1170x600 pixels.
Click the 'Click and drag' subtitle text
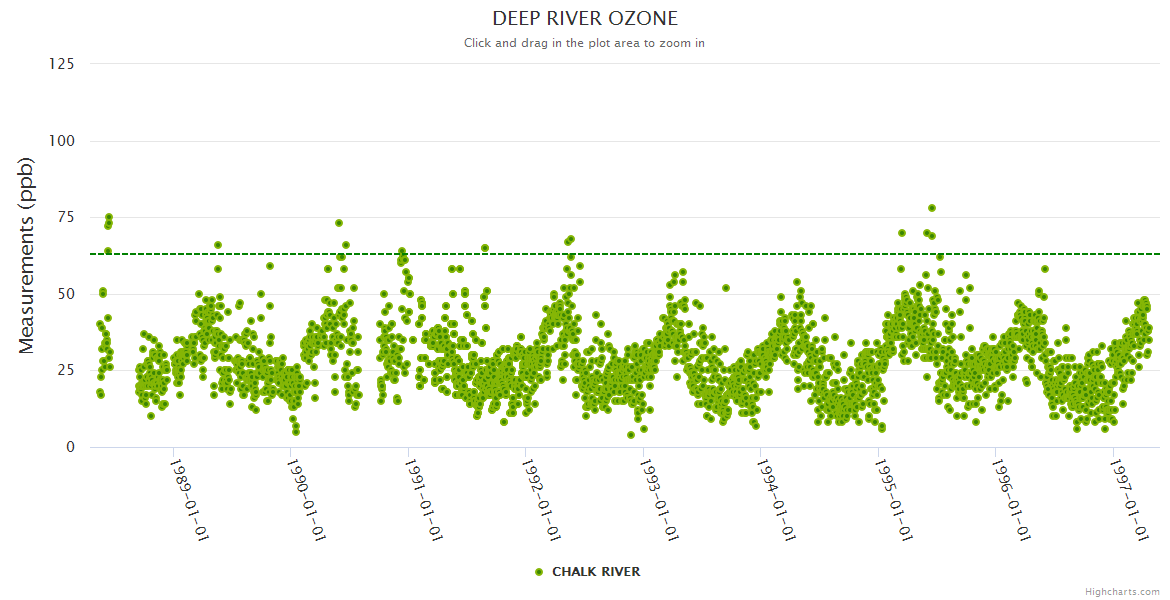tap(585, 43)
